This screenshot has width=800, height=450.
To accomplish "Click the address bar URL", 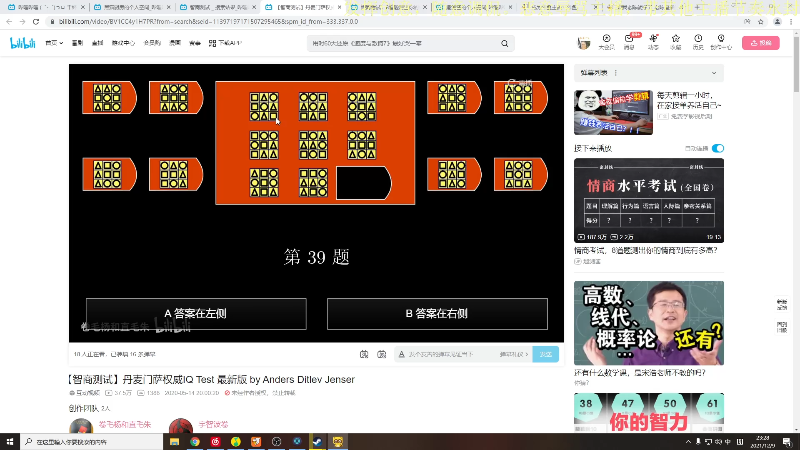I will 208,22.
